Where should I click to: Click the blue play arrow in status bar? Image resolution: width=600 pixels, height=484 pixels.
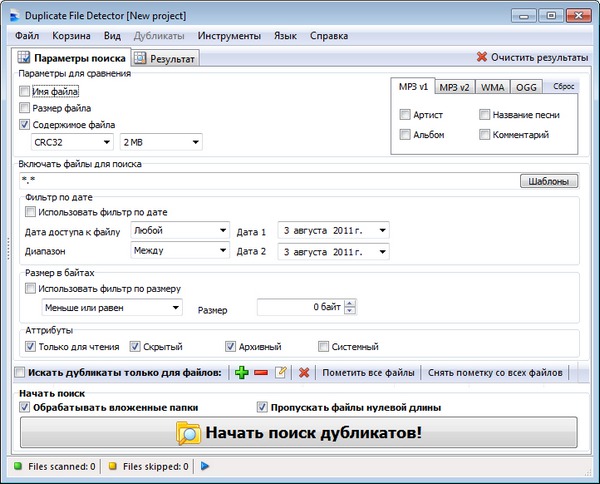tap(205, 466)
